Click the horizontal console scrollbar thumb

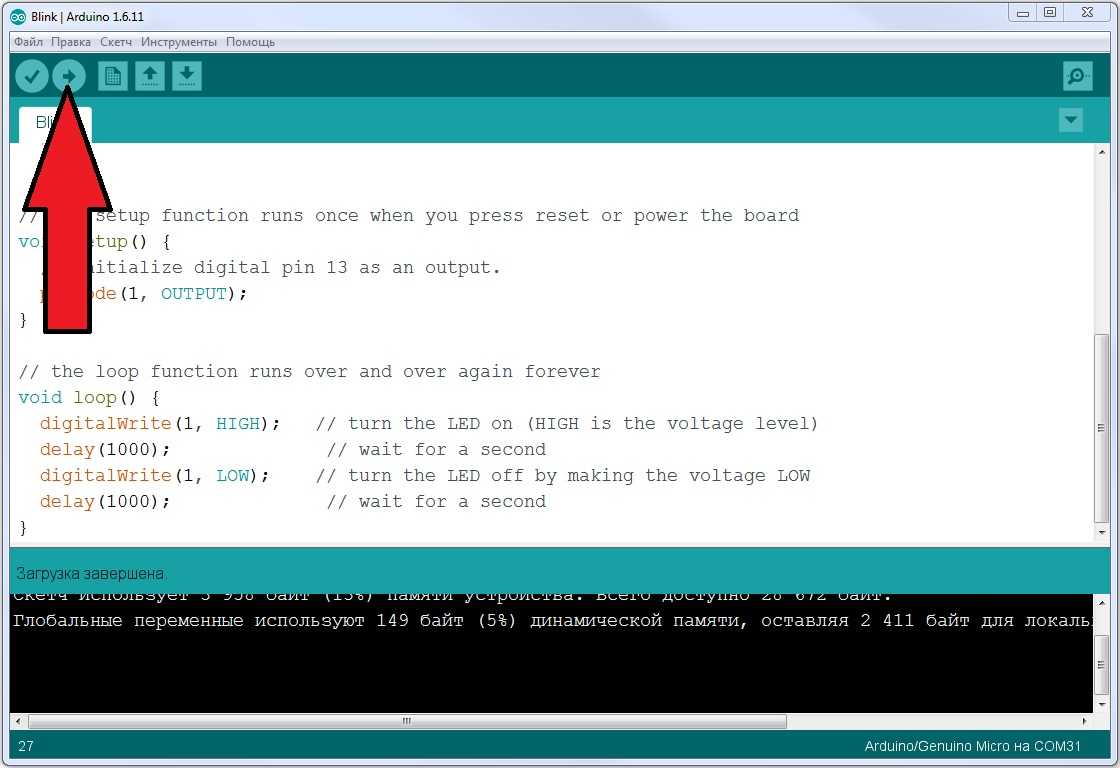[407, 720]
